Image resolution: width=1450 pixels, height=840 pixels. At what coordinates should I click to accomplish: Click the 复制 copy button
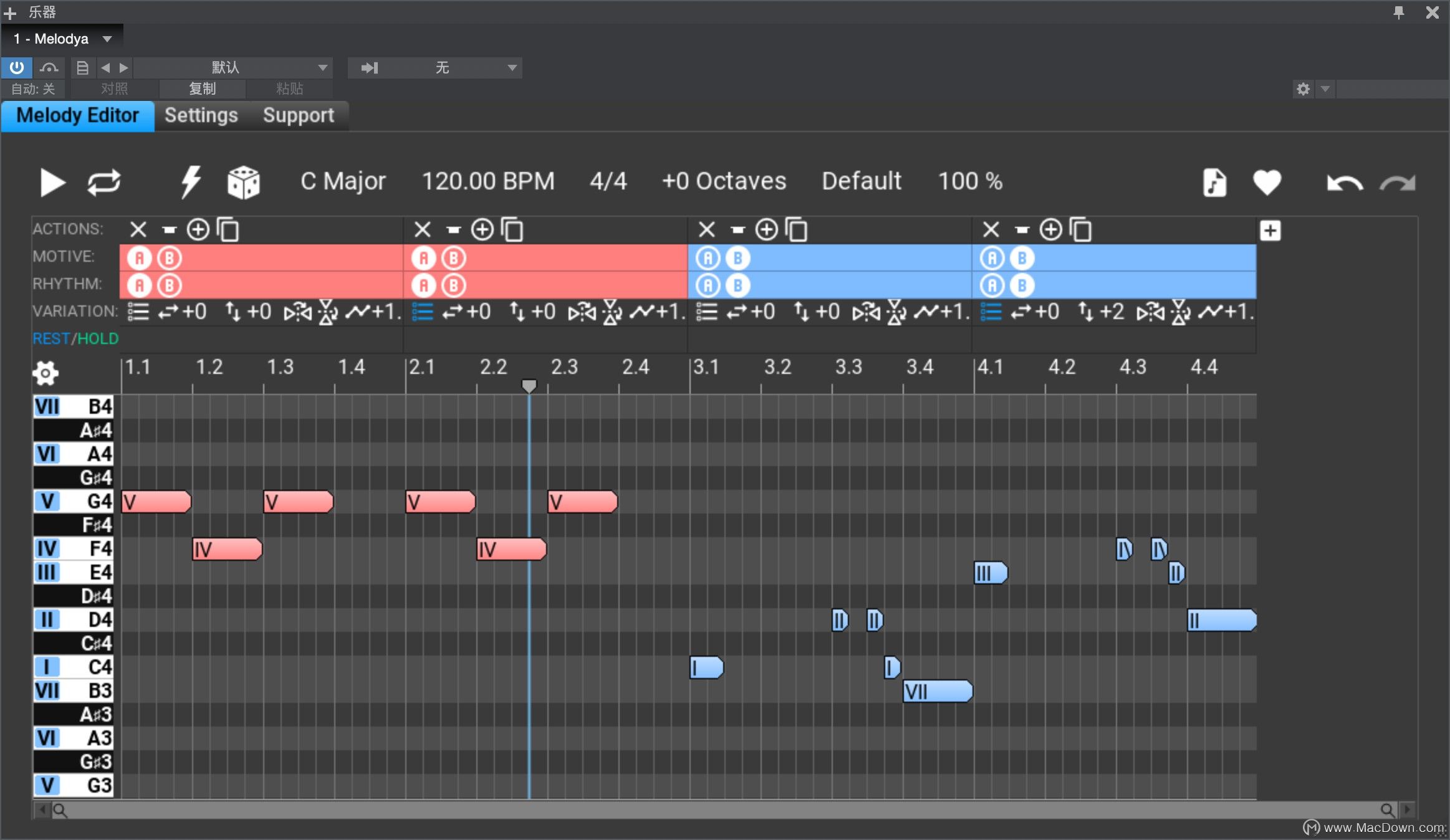(x=203, y=88)
